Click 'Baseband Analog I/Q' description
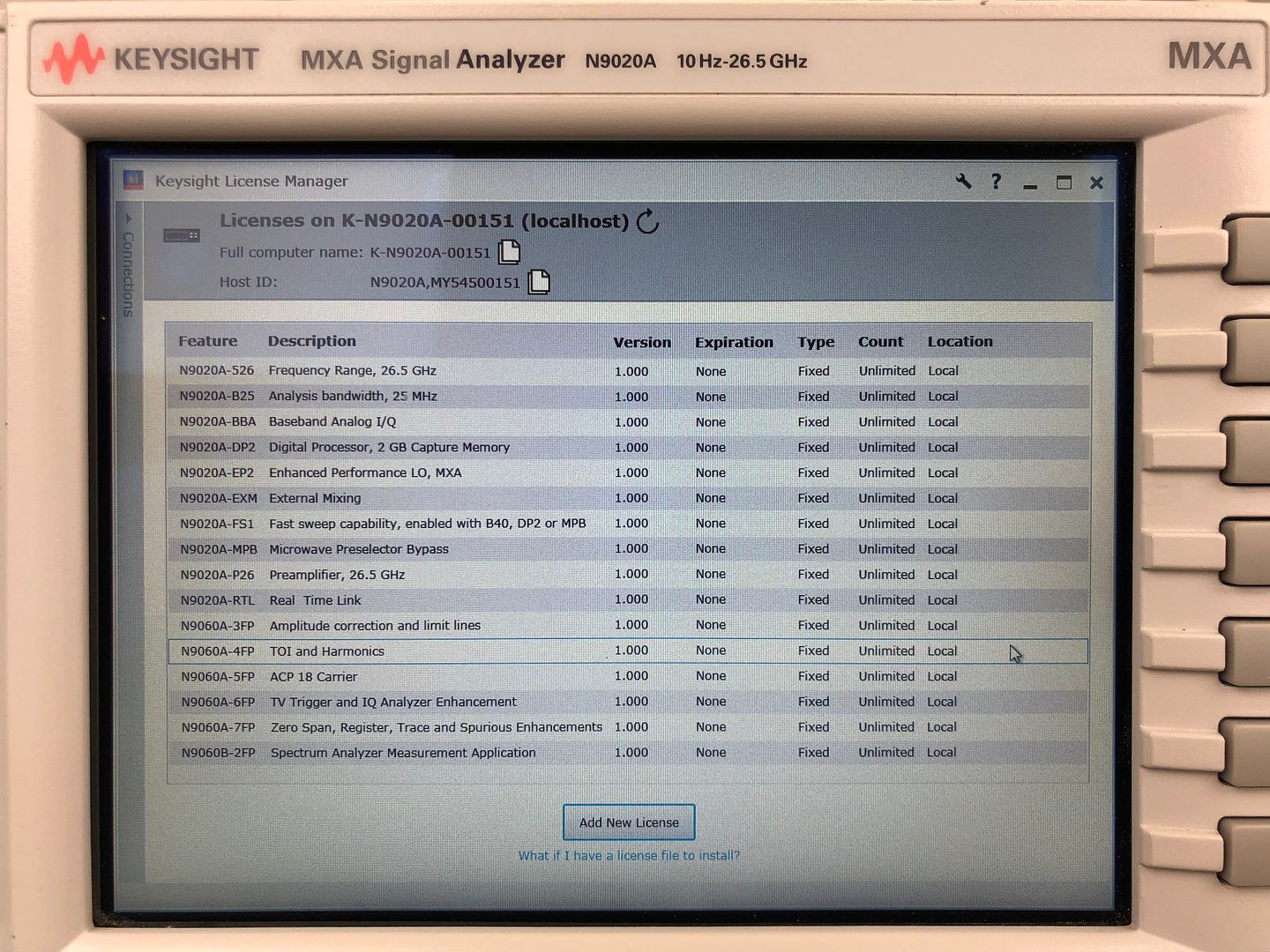This screenshot has height=952, width=1270. (x=332, y=422)
